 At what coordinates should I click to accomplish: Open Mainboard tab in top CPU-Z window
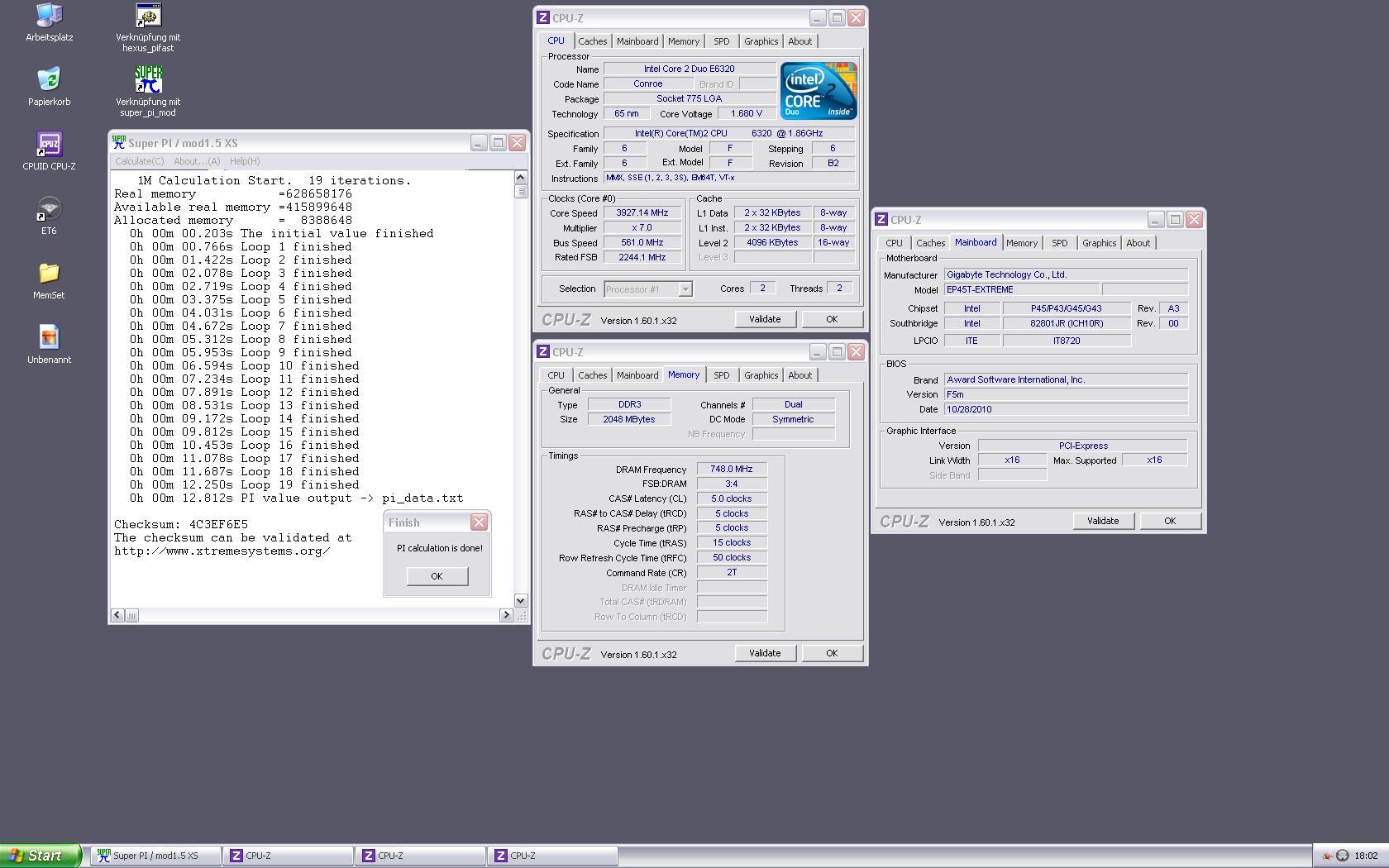tap(637, 41)
